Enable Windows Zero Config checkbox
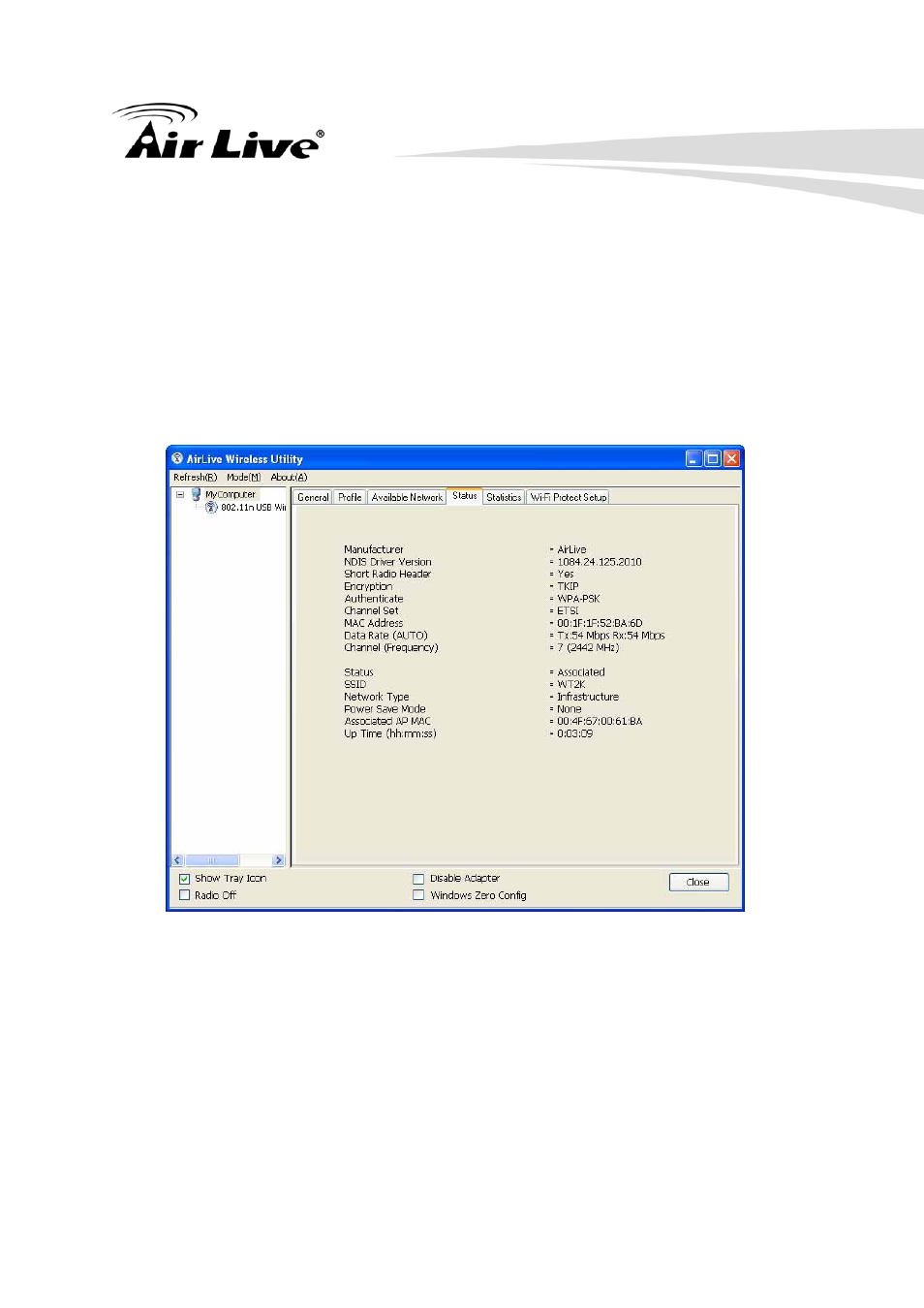924x1308 pixels. pos(418,895)
